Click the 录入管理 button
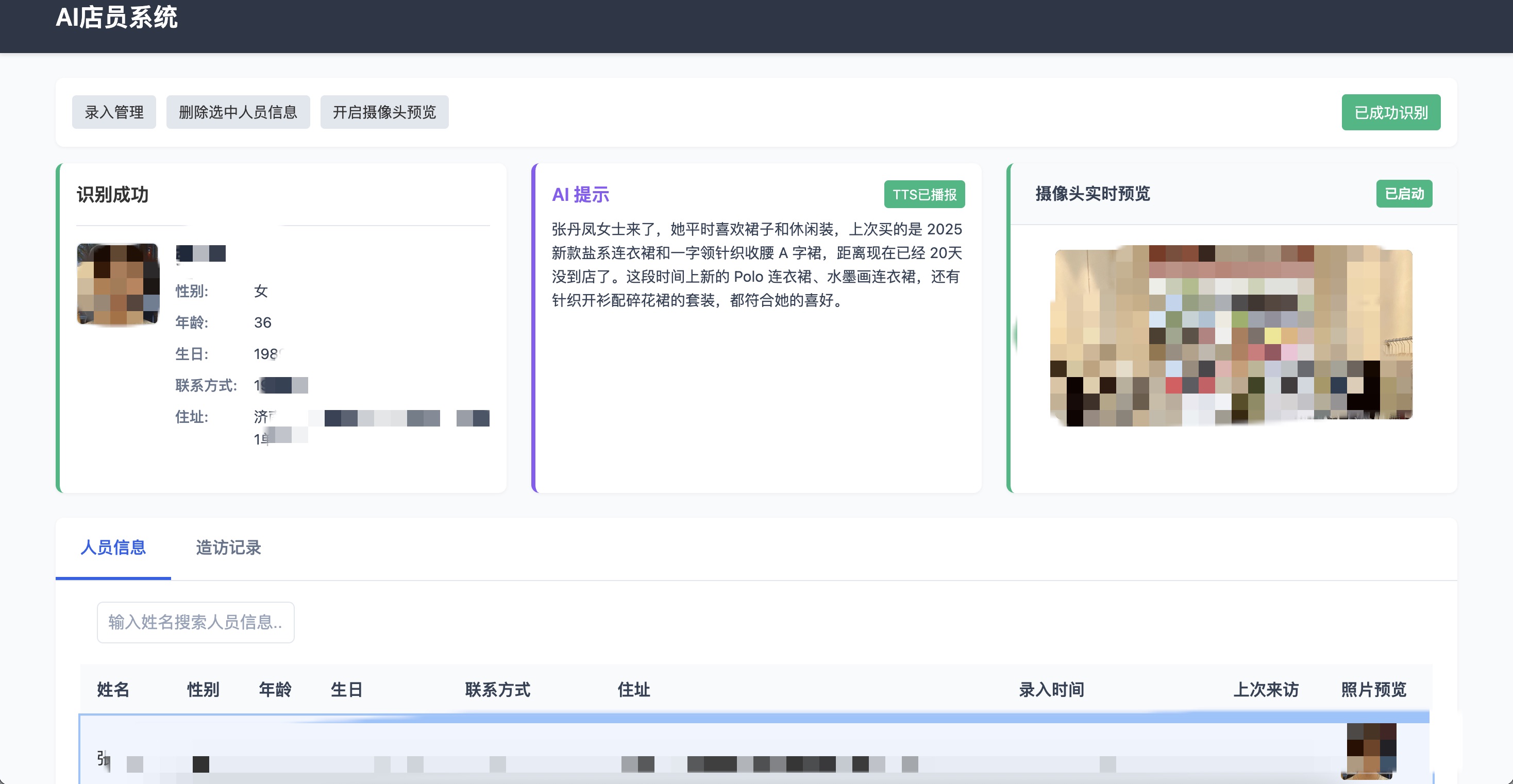The width and height of the screenshot is (1513, 784). tap(114, 112)
